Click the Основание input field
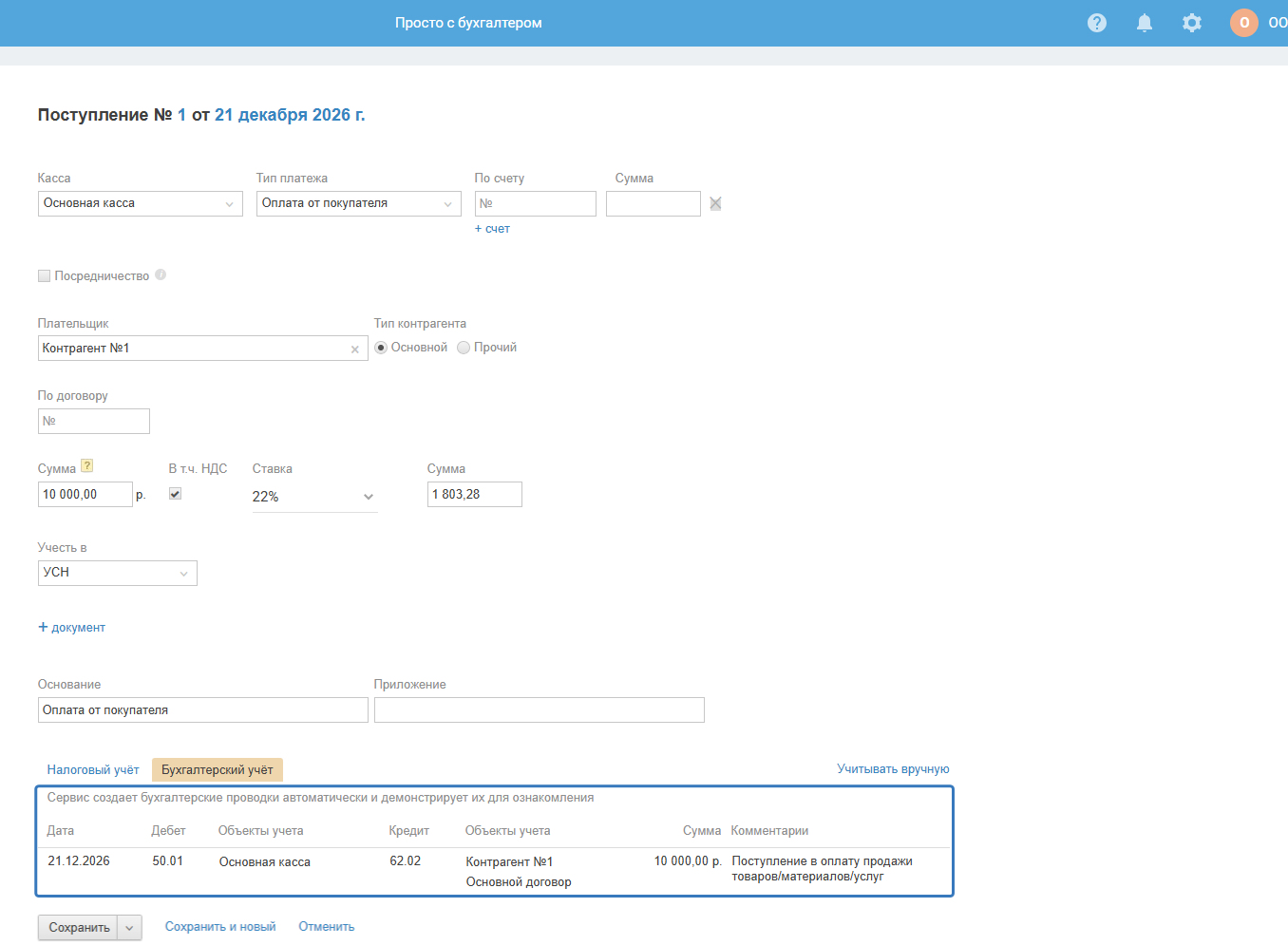The width and height of the screenshot is (1288, 945). tap(202, 710)
